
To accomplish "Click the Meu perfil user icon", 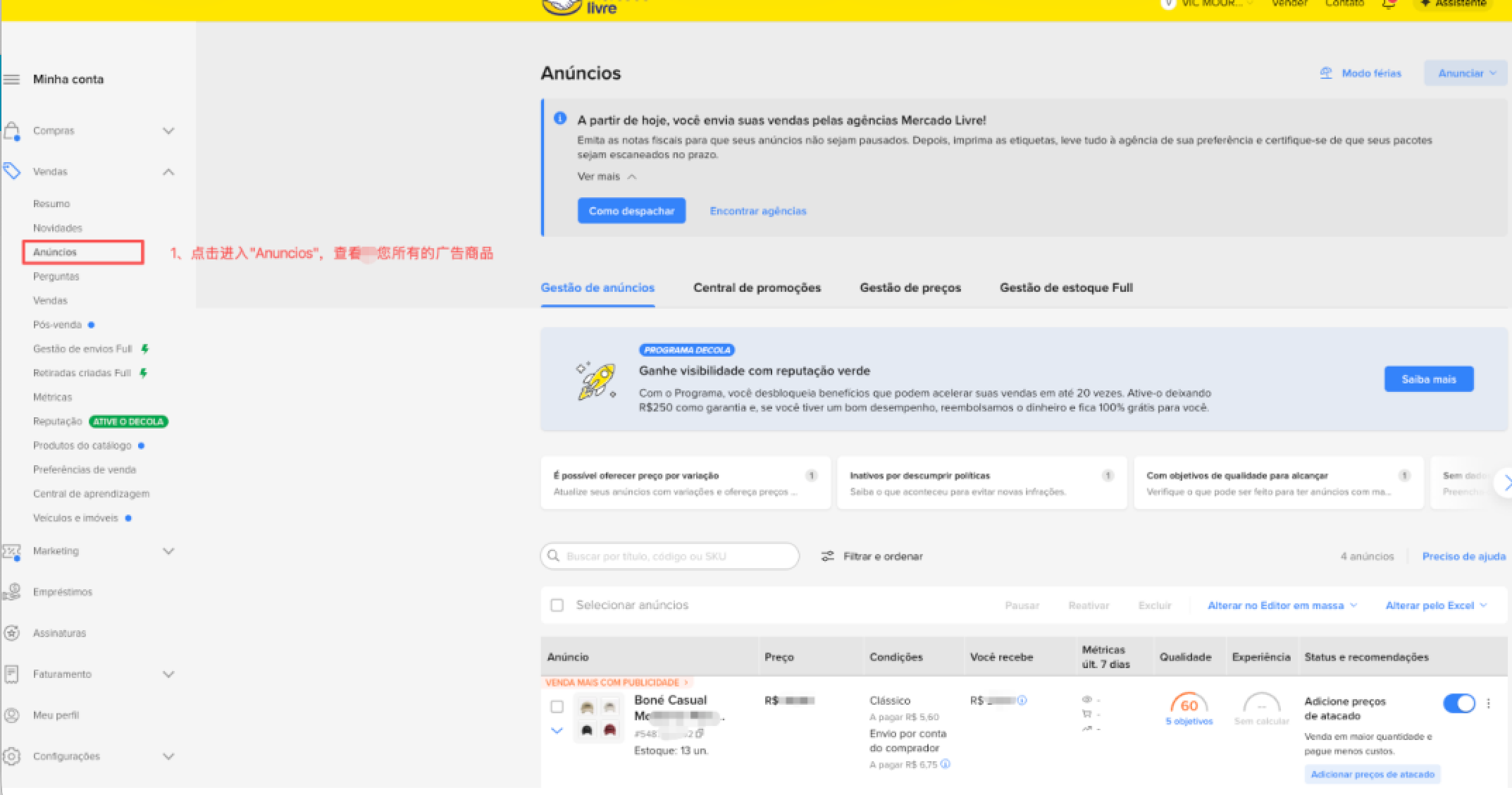I will [x=11, y=715].
